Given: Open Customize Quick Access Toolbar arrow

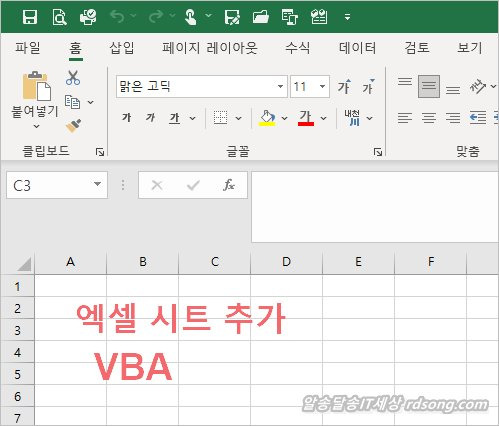Looking at the screenshot, I should click(x=347, y=17).
